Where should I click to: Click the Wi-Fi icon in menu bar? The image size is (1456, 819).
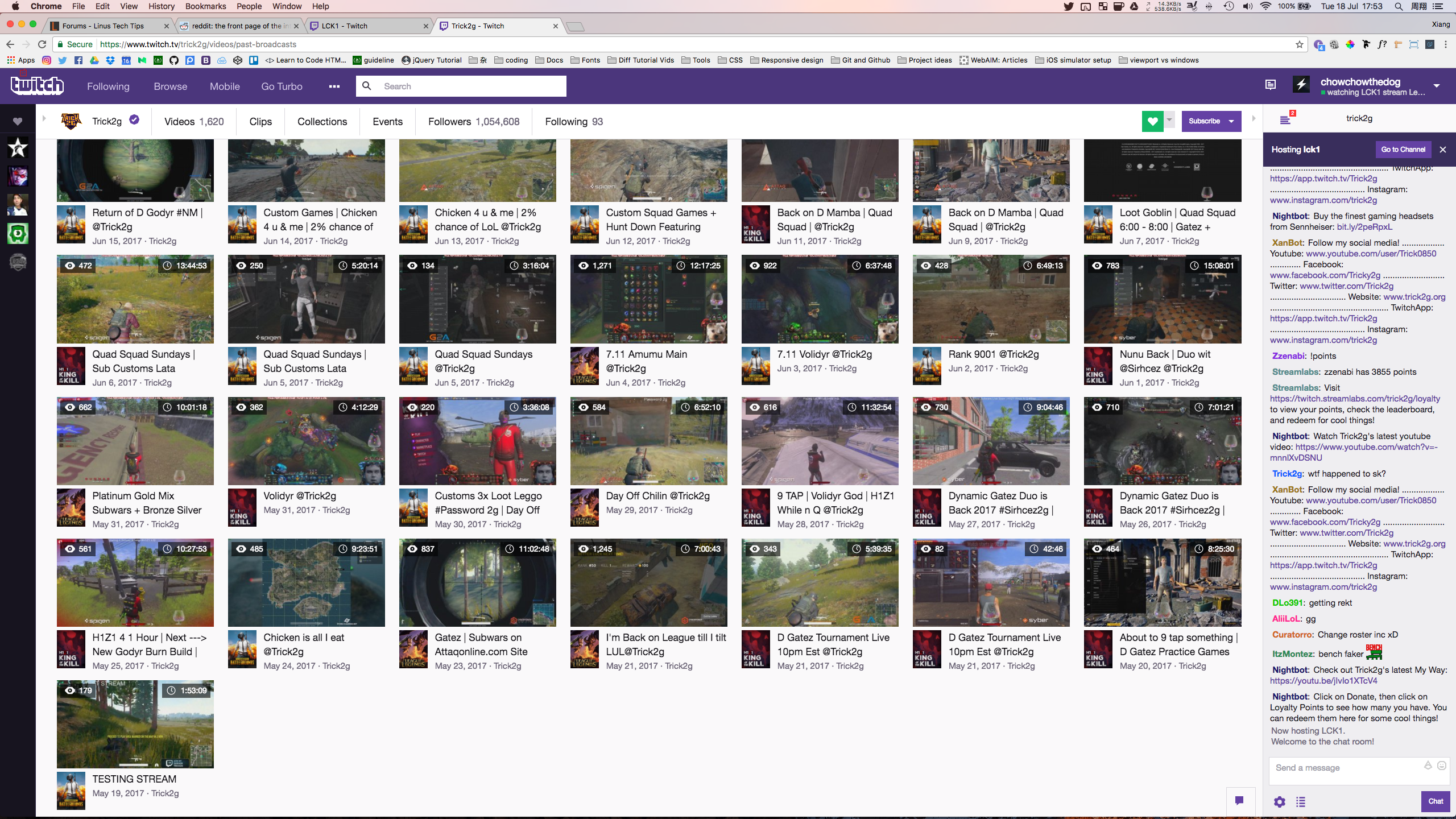pos(1265,6)
